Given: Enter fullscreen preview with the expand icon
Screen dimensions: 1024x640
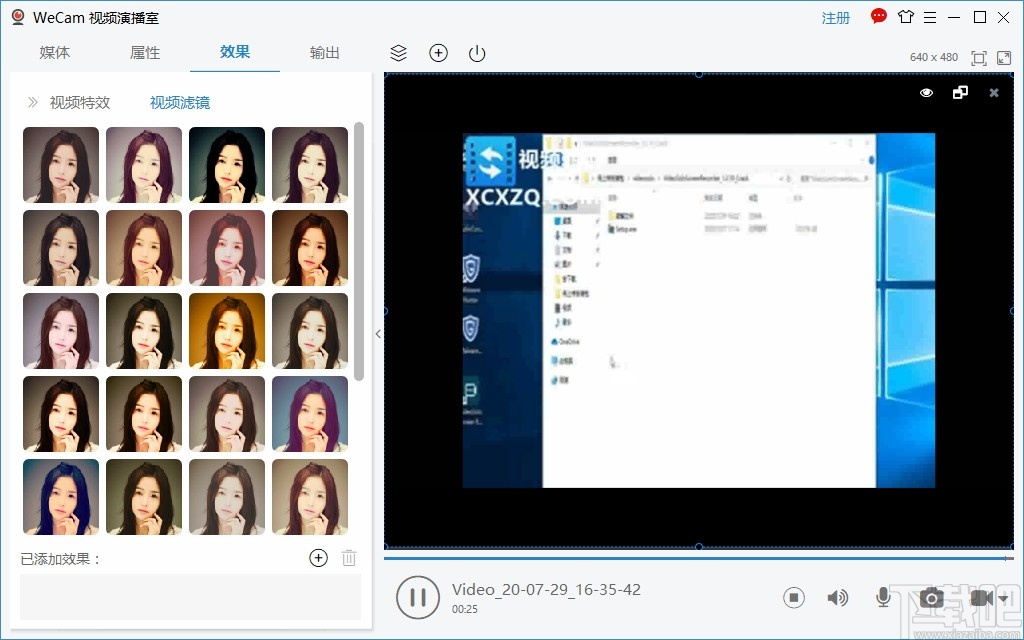Looking at the screenshot, I should pyautogui.click(x=1004, y=58).
